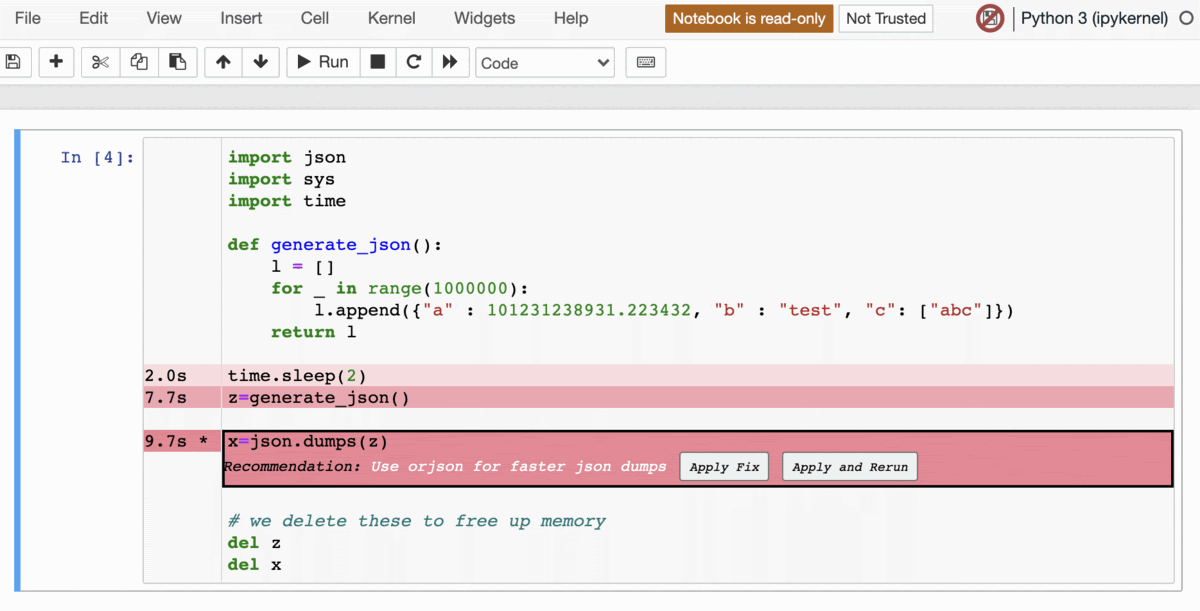The width and height of the screenshot is (1200, 611).
Task: Open the Kernel menu
Action: [x=392, y=18]
